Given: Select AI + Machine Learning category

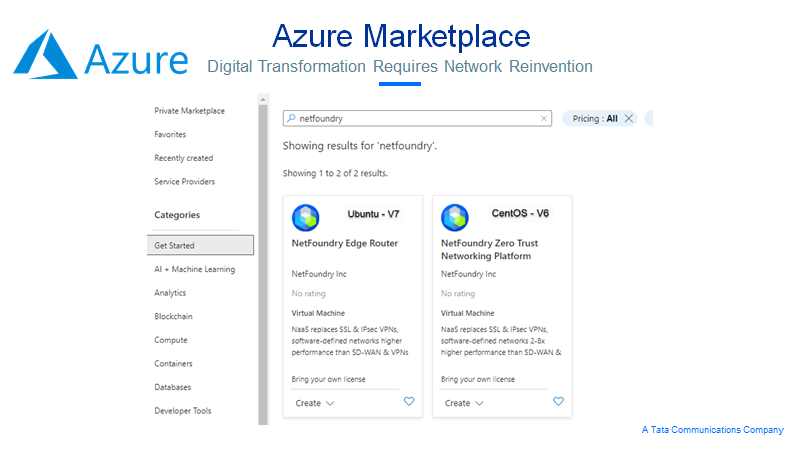Looking at the screenshot, I should 195,269.
